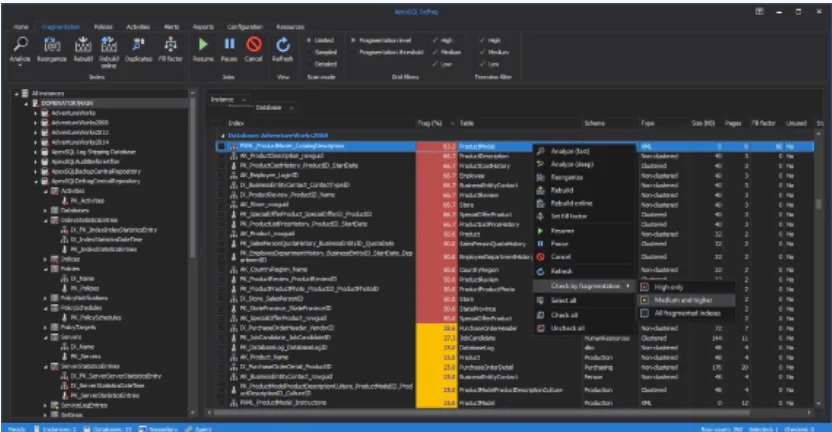This screenshot has height=432, width=832.
Task: Click the Pause icon in the context menu
Action: tap(540, 244)
